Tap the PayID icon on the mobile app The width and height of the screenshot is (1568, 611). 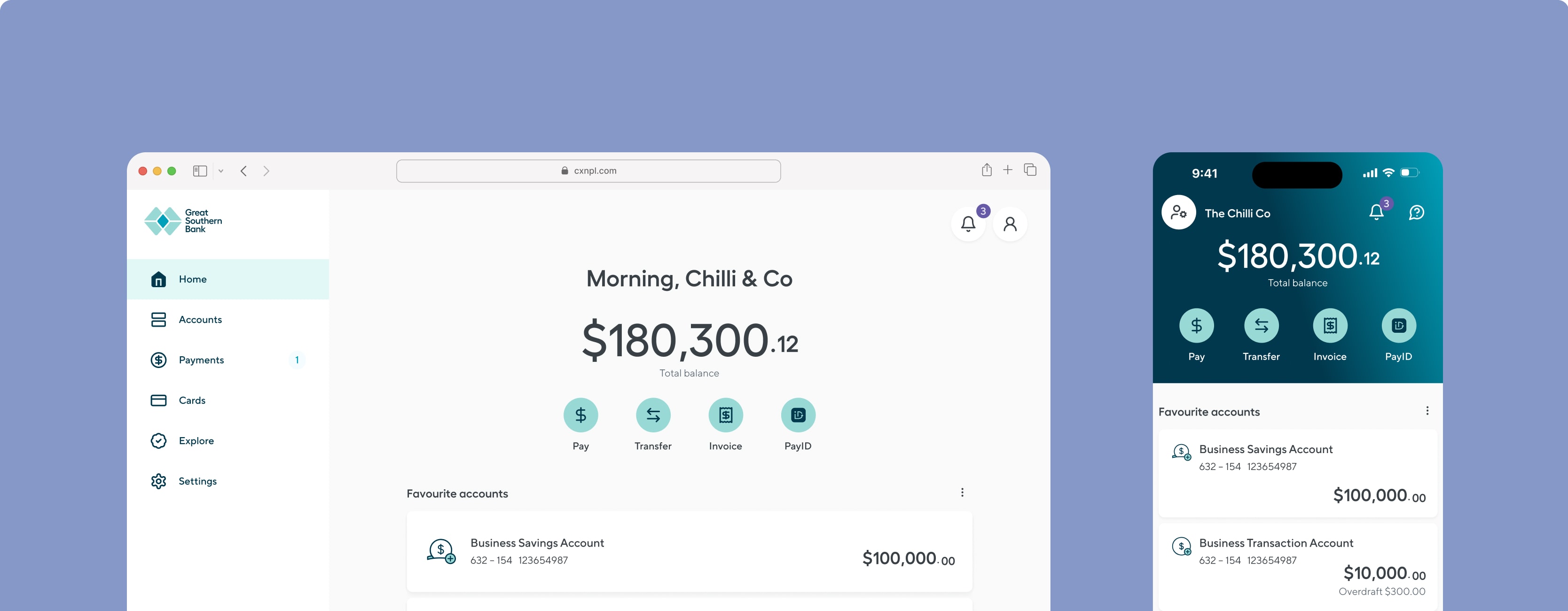(x=1398, y=326)
